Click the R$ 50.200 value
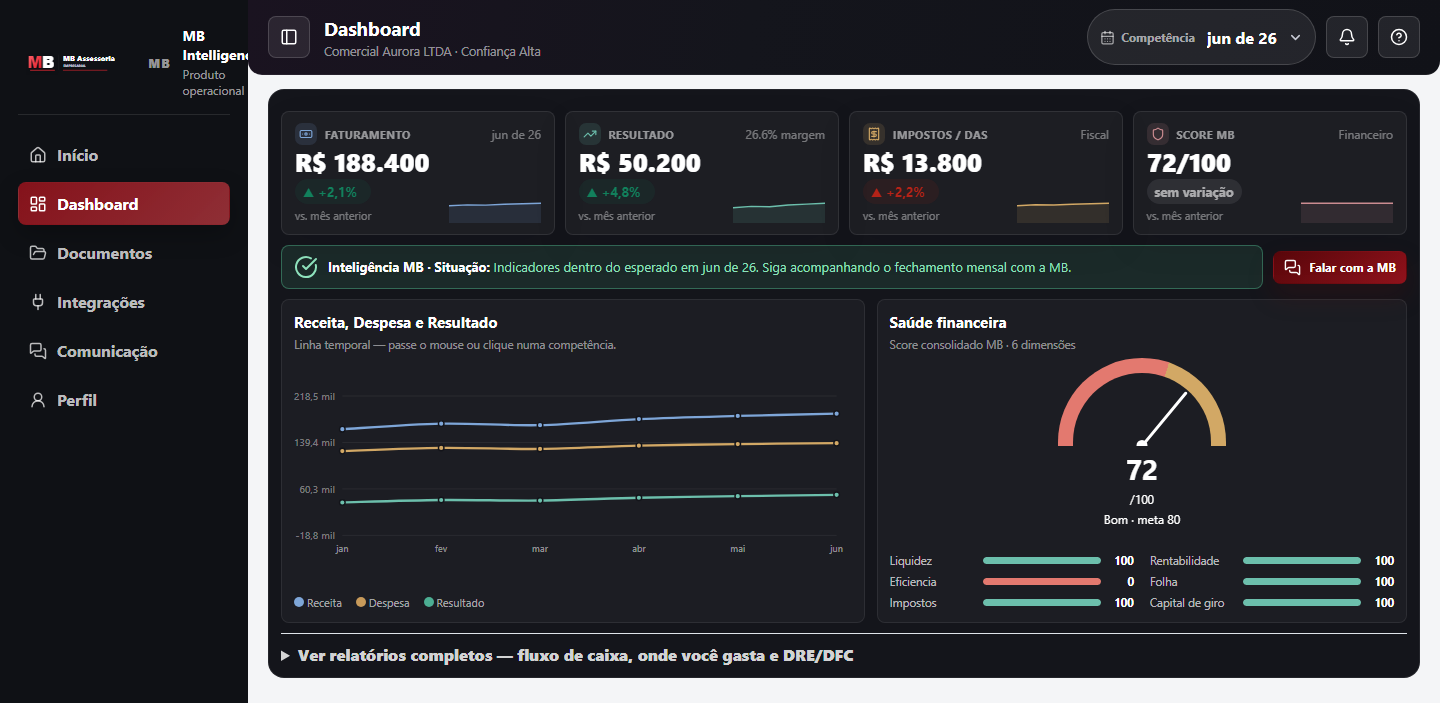1440x703 pixels. pyautogui.click(x=640, y=163)
